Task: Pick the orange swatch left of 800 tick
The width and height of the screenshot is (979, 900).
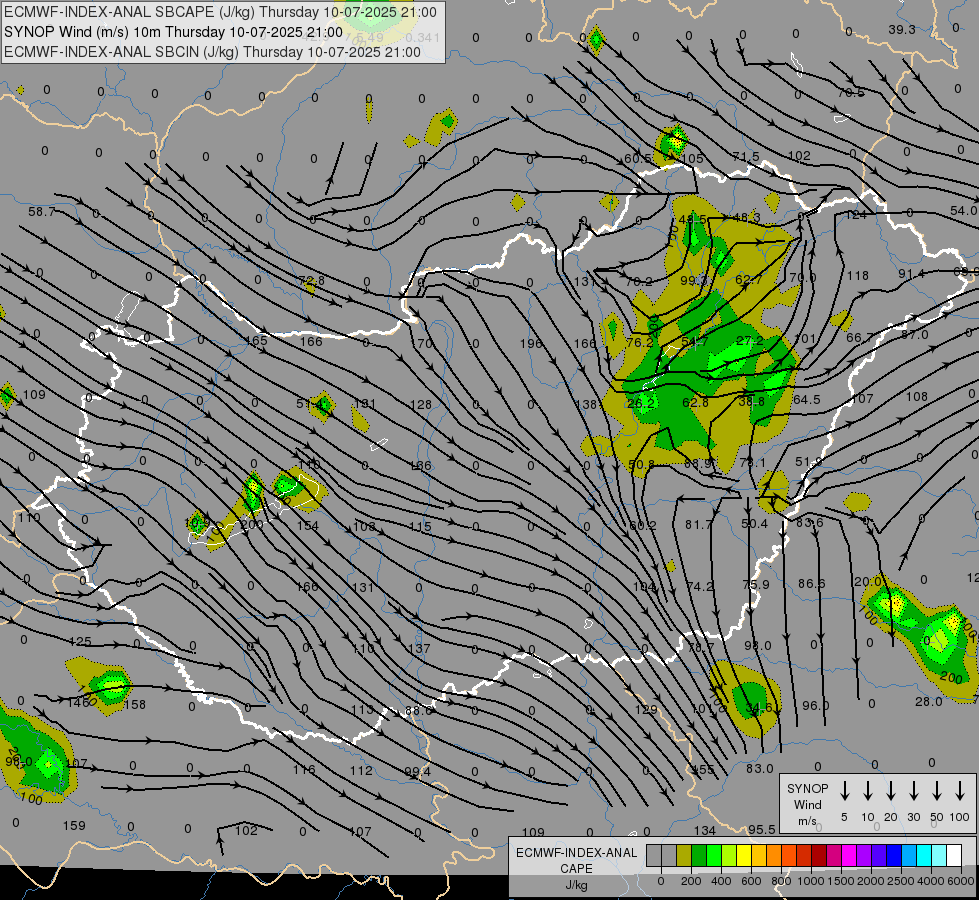Action: pos(774,855)
